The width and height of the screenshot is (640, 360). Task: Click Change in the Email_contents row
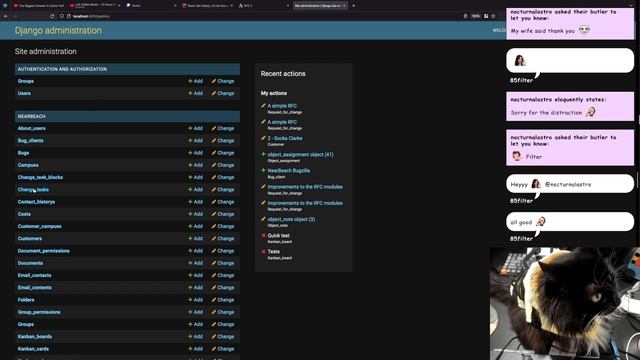pos(223,288)
